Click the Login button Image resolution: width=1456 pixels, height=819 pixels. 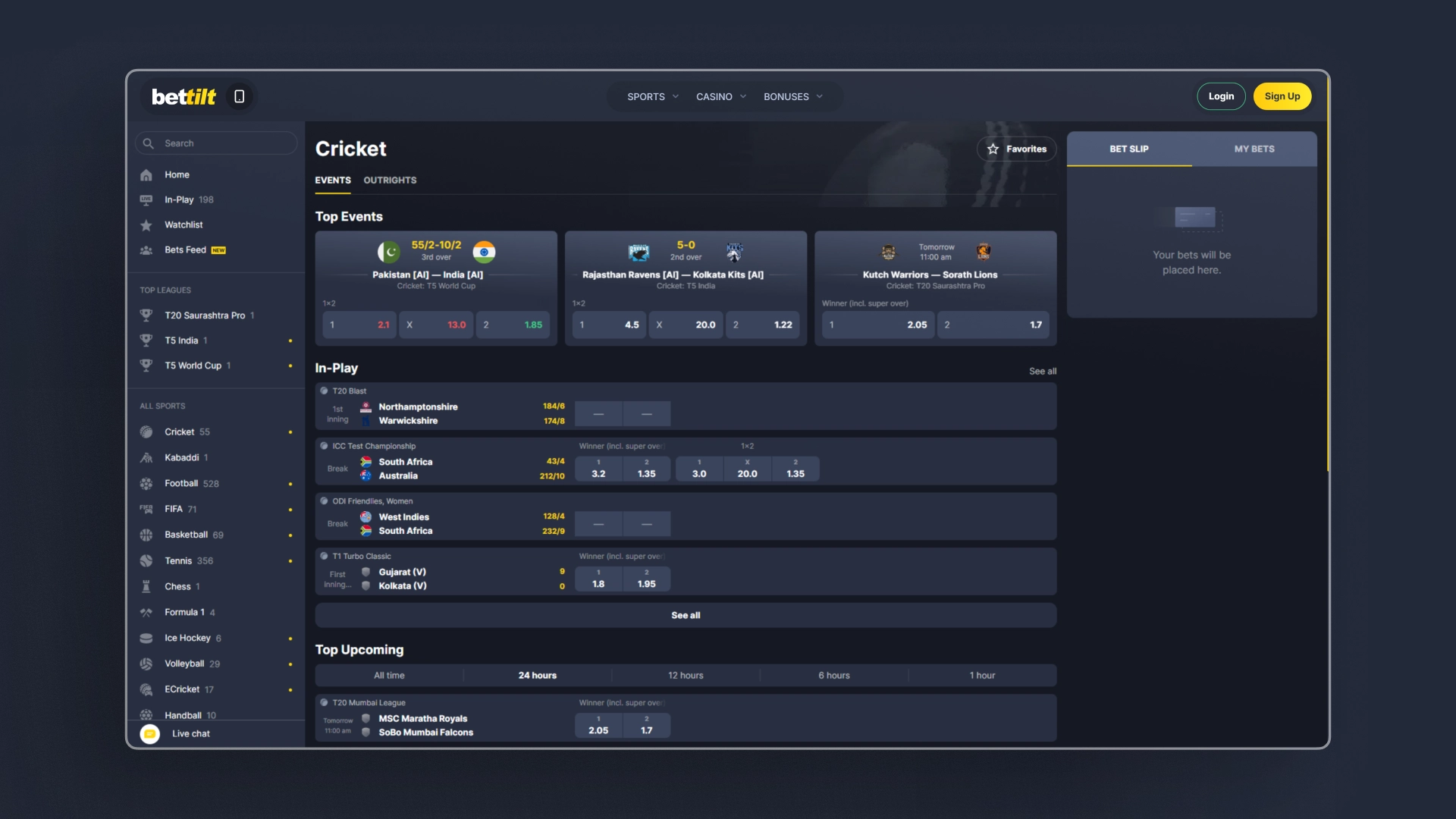(1221, 96)
